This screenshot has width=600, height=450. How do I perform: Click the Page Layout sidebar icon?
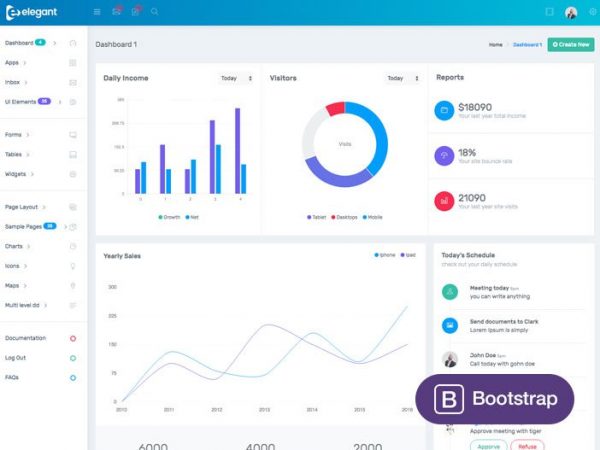pos(73,207)
